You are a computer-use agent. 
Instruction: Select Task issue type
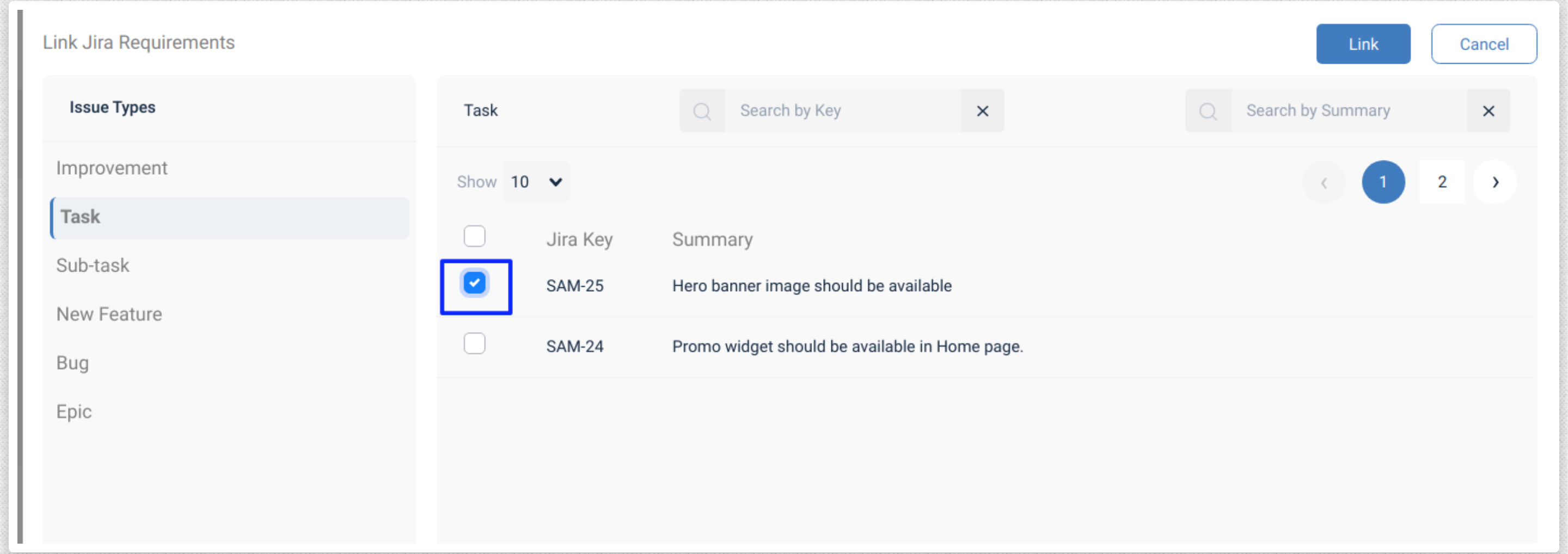(x=230, y=217)
